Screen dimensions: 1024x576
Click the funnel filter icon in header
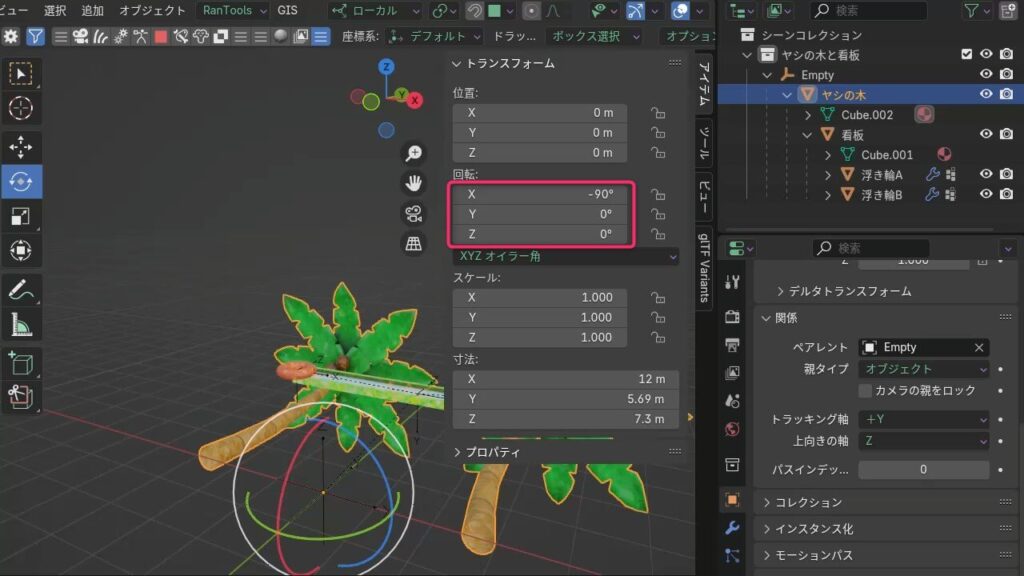35,37
